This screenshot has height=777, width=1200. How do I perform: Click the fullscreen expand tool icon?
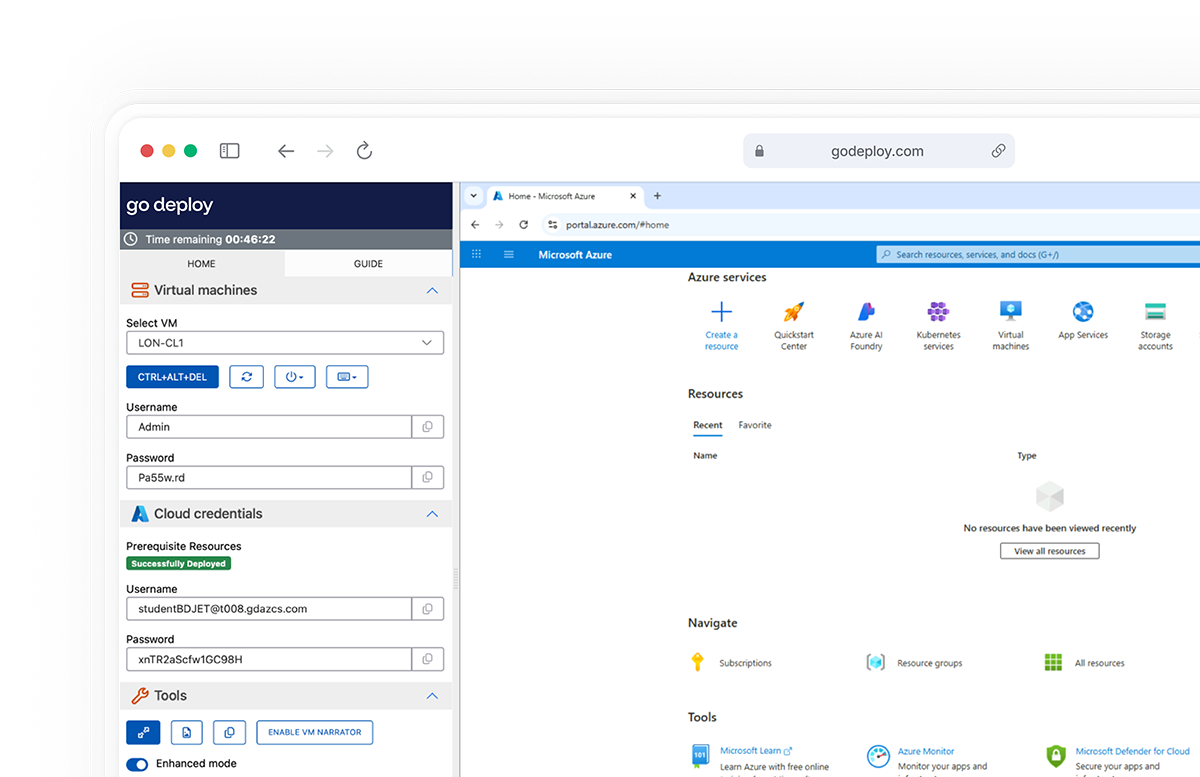point(143,732)
